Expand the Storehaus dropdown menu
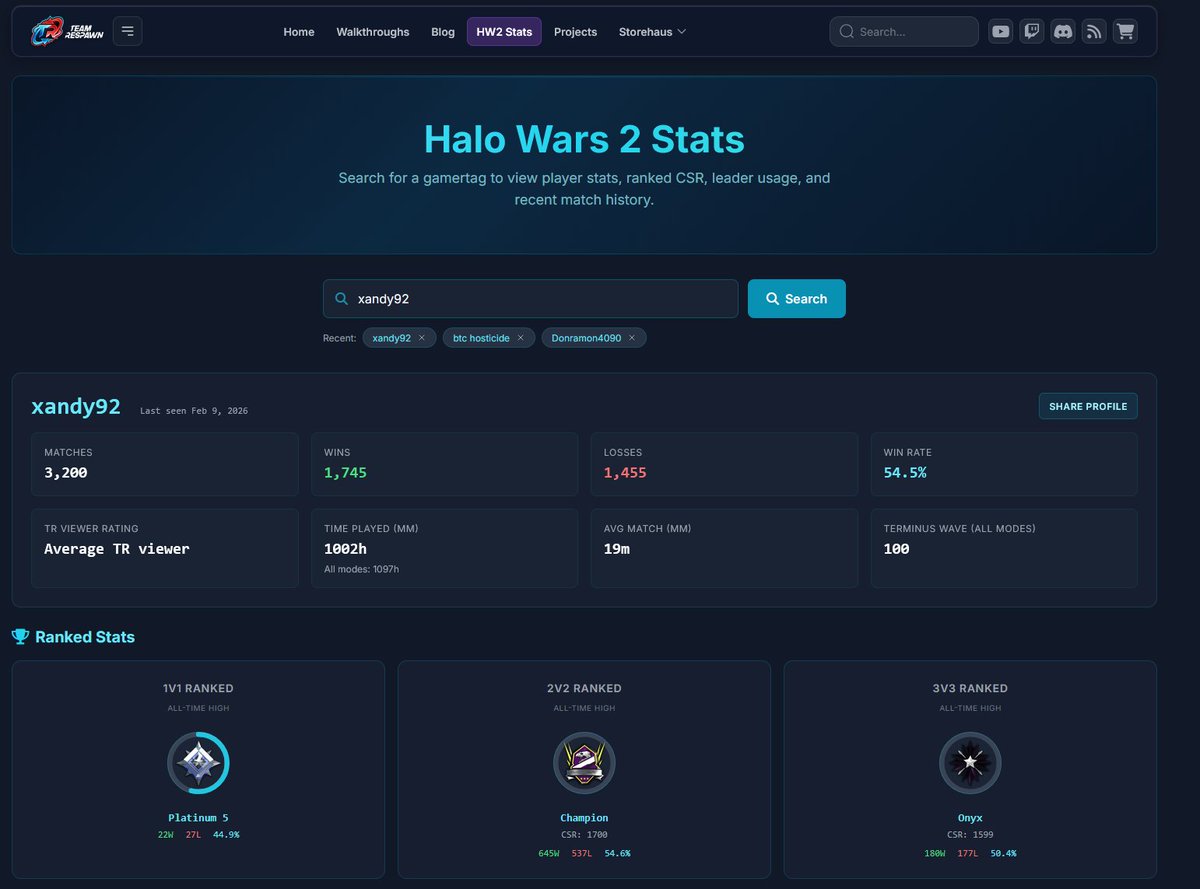This screenshot has width=1200, height=889. tap(652, 32)
